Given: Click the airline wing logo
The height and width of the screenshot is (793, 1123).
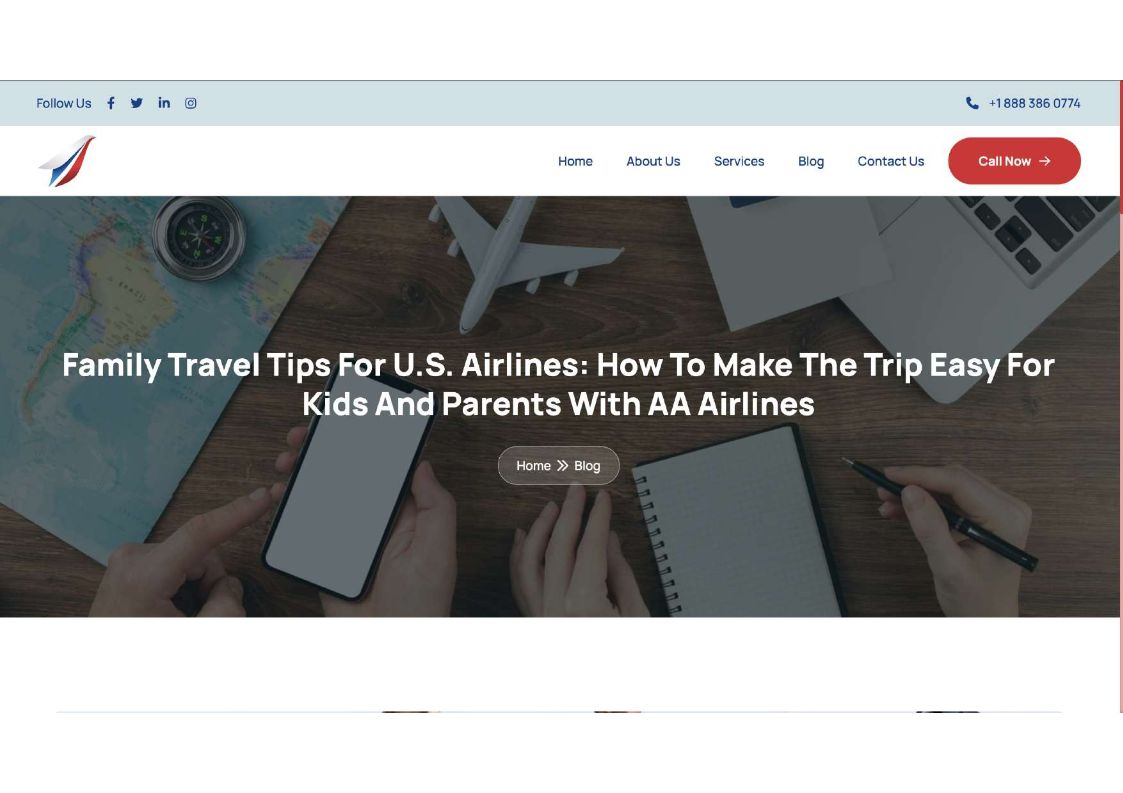Looking at the screenshot, I should point(67,161).
